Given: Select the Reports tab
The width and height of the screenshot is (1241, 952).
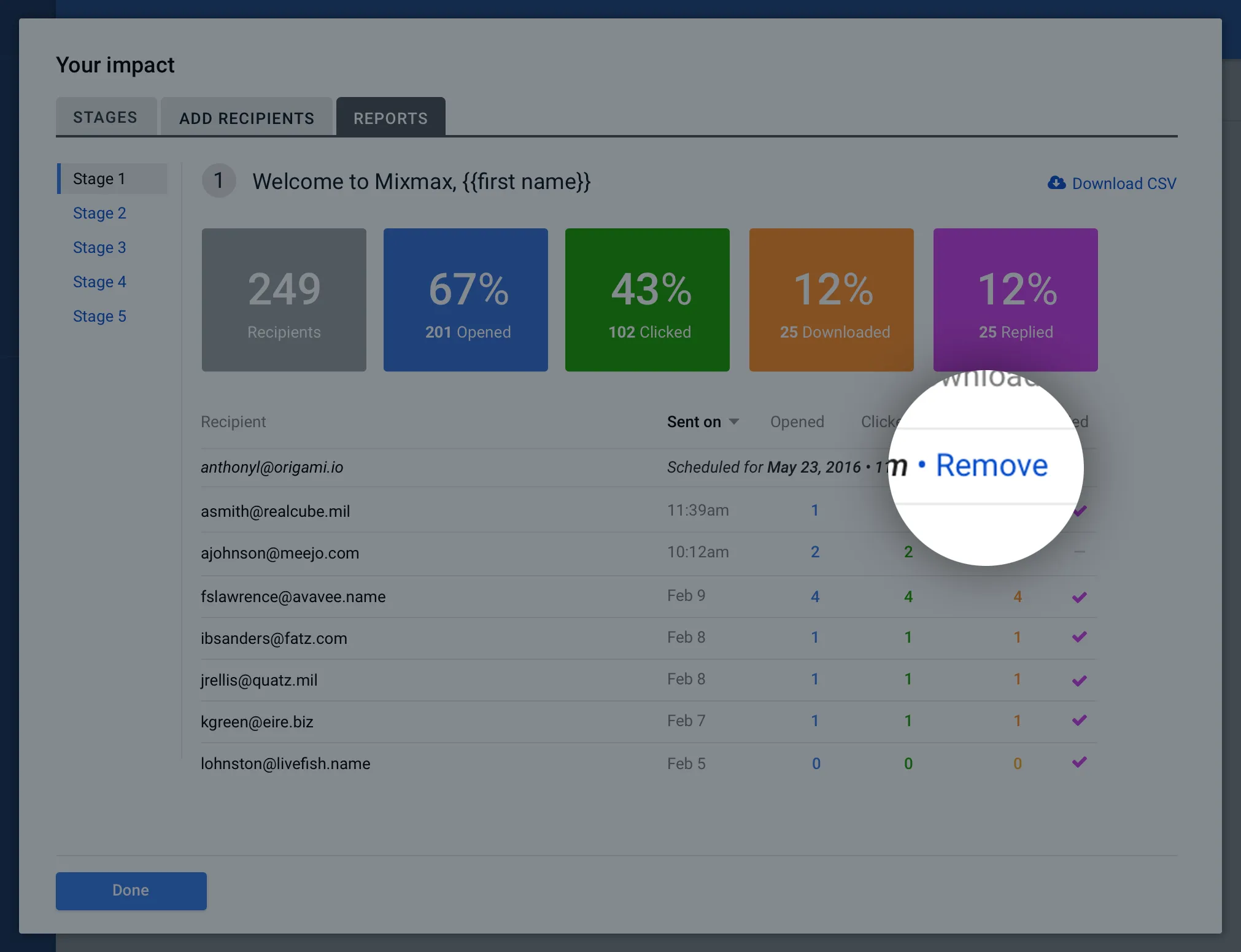Looking at the screenshot, I should 390,117.
